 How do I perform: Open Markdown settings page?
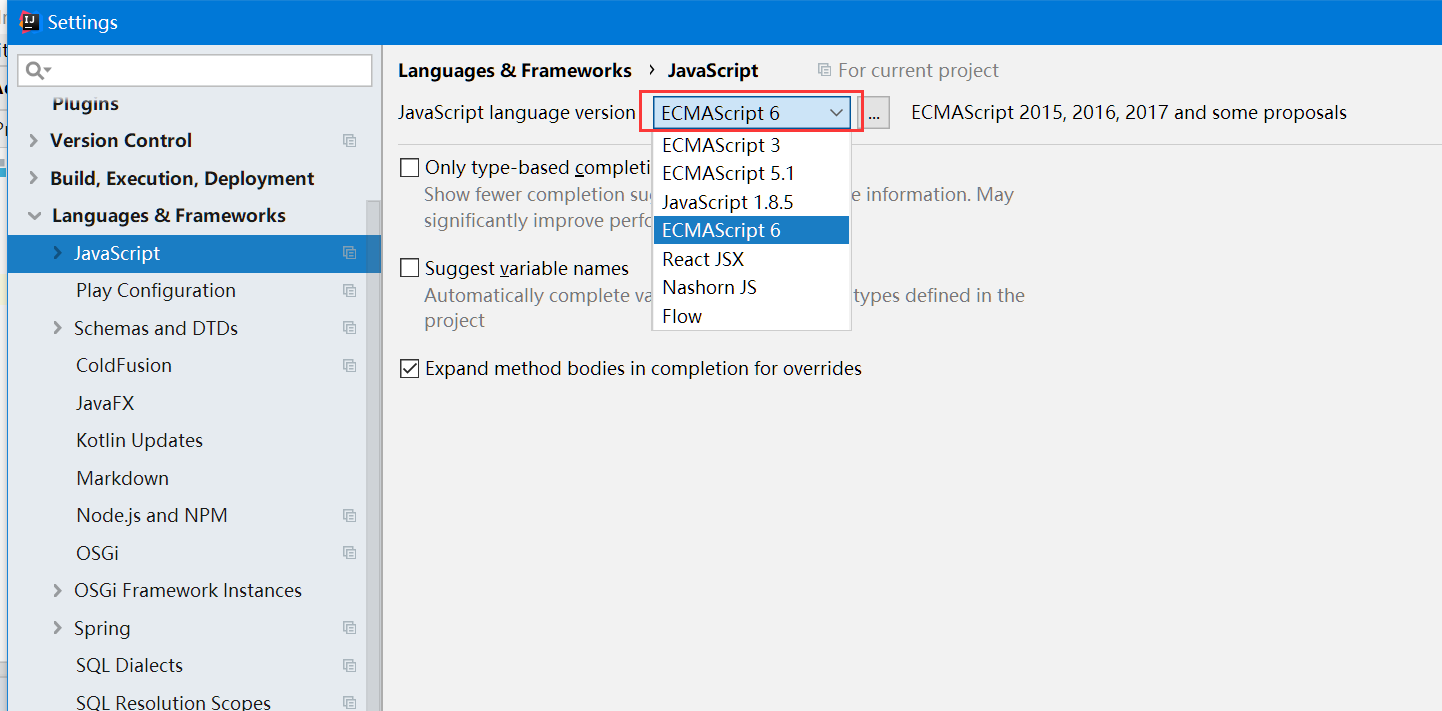pos(122,478)
